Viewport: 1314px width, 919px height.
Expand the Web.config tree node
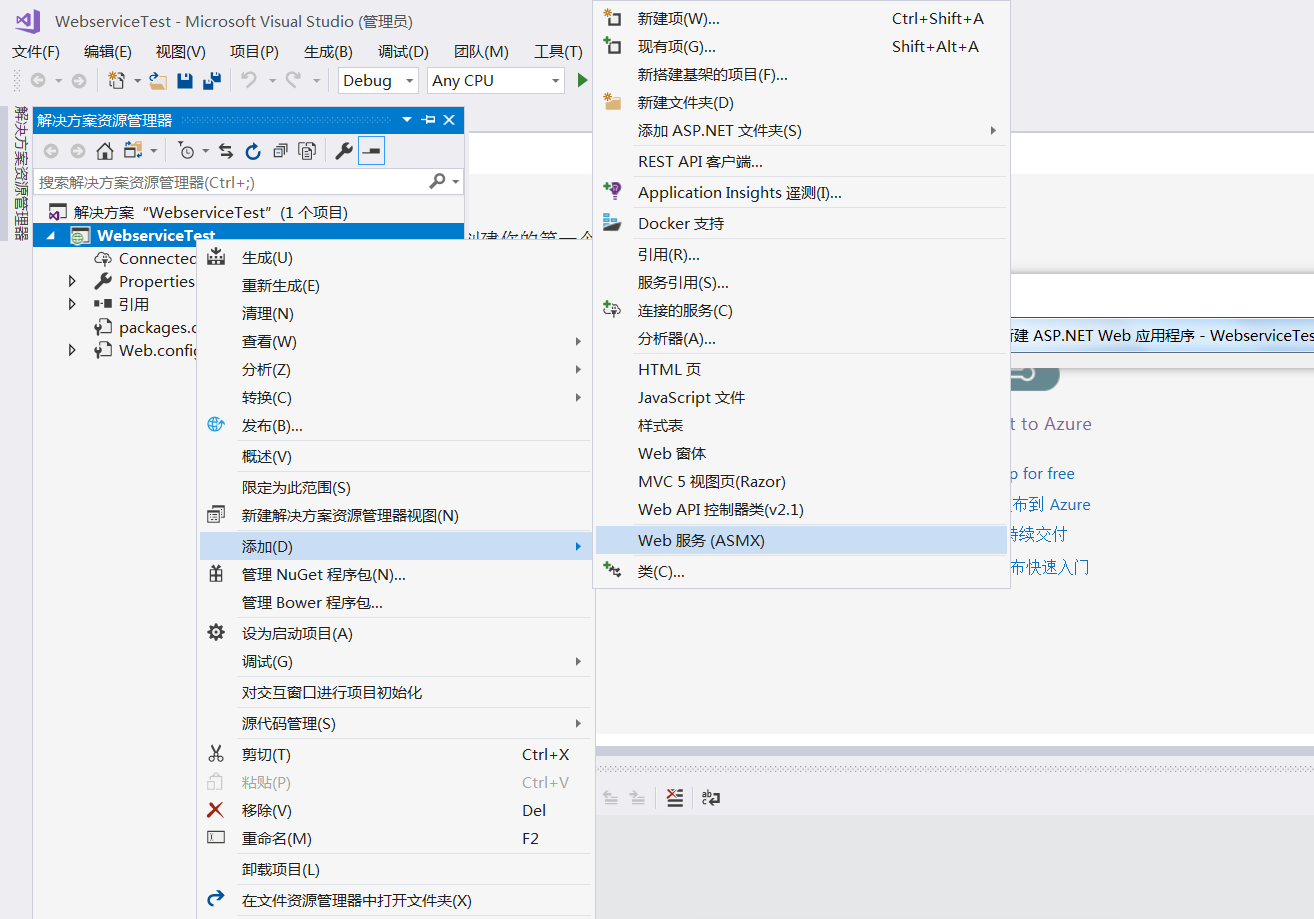[x=72, y=350]
